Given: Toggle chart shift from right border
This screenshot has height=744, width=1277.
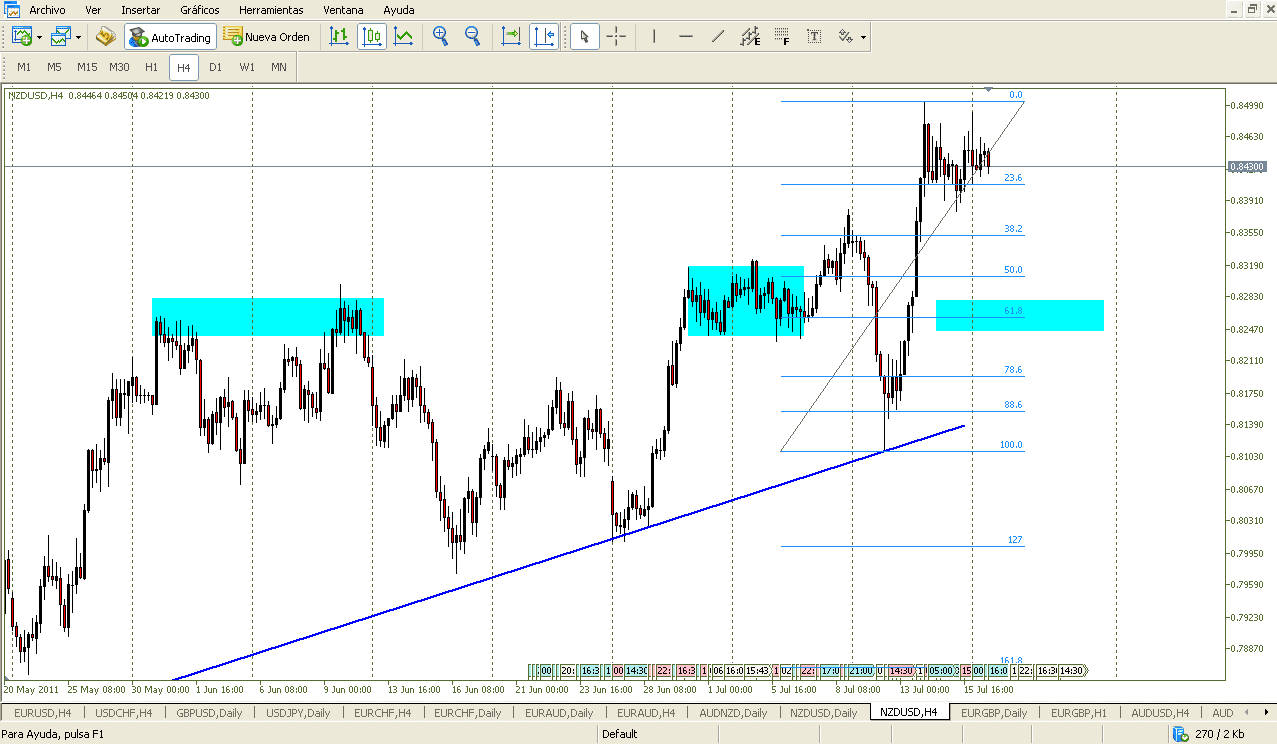Looking at the screenshot, I should (x=545, y=37).
